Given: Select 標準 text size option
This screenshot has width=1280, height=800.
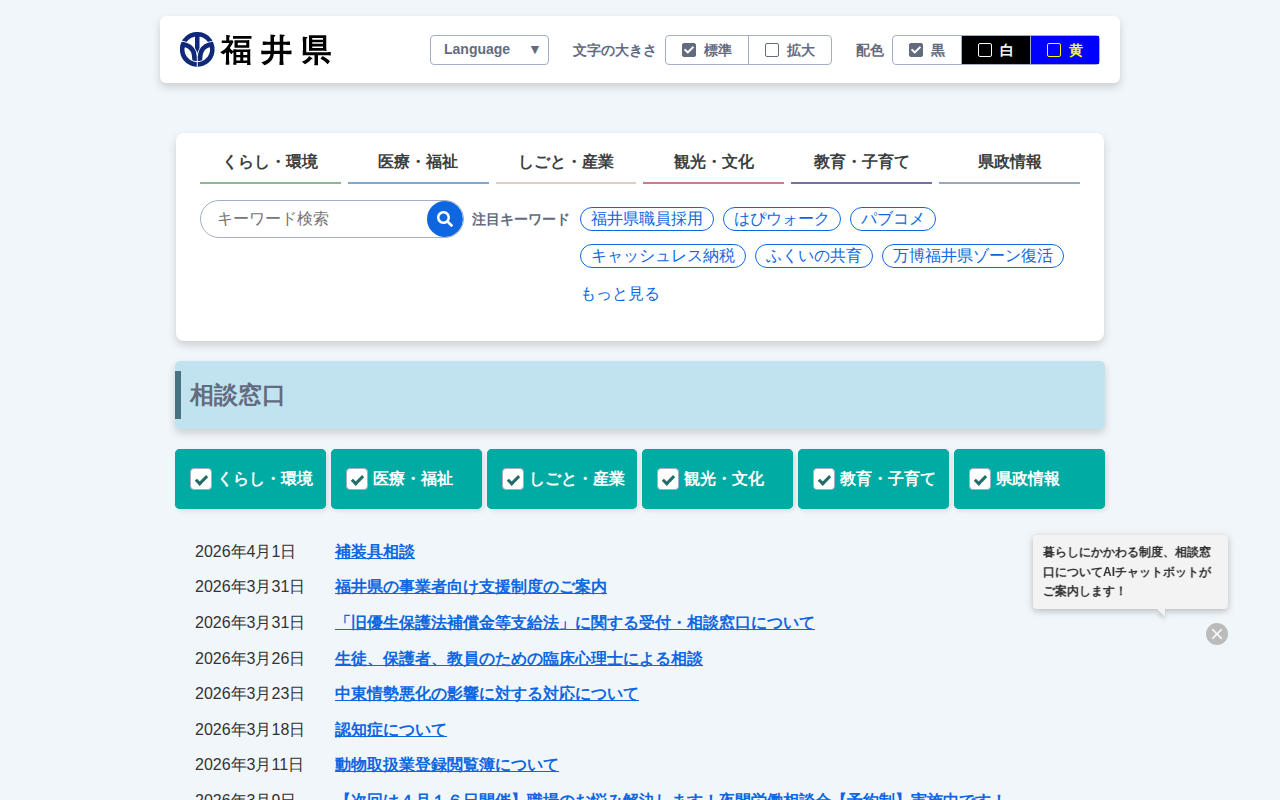Looking at the screenshot, I should (707, 50).
